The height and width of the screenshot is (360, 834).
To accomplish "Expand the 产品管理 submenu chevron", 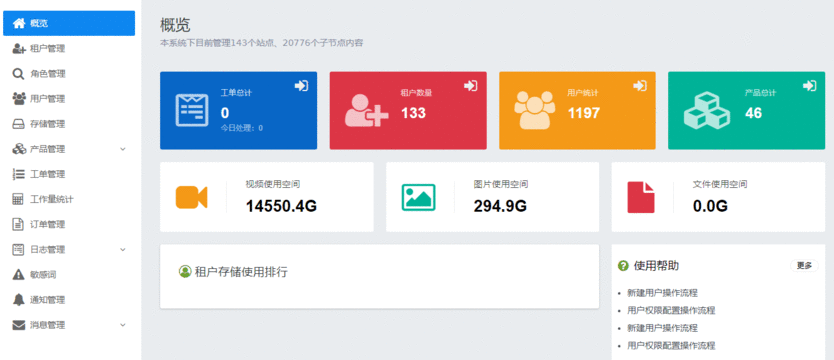I will tap(123, 149).
